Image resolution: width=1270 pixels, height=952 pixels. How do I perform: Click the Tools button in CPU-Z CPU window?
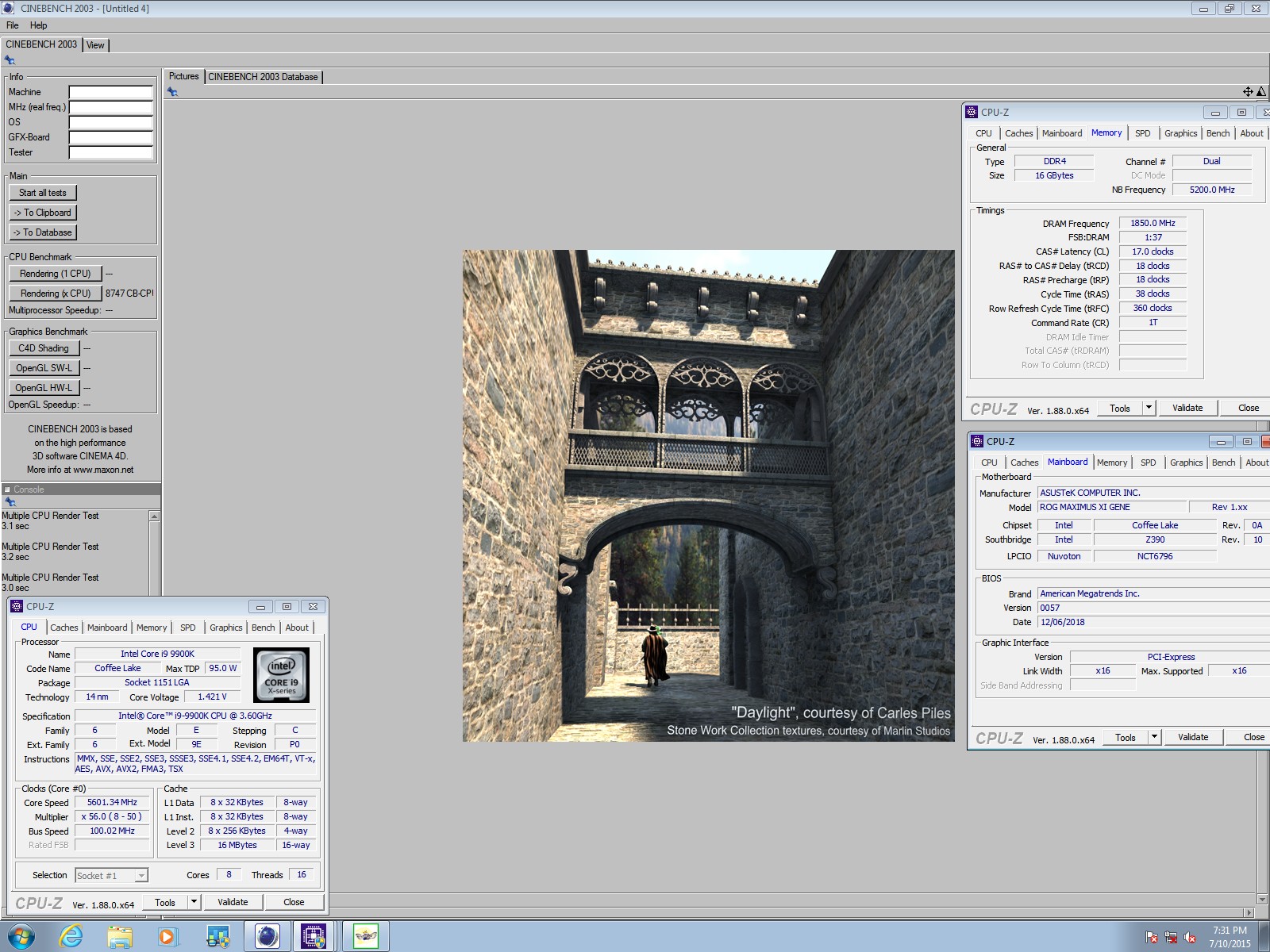pos(165,902)
